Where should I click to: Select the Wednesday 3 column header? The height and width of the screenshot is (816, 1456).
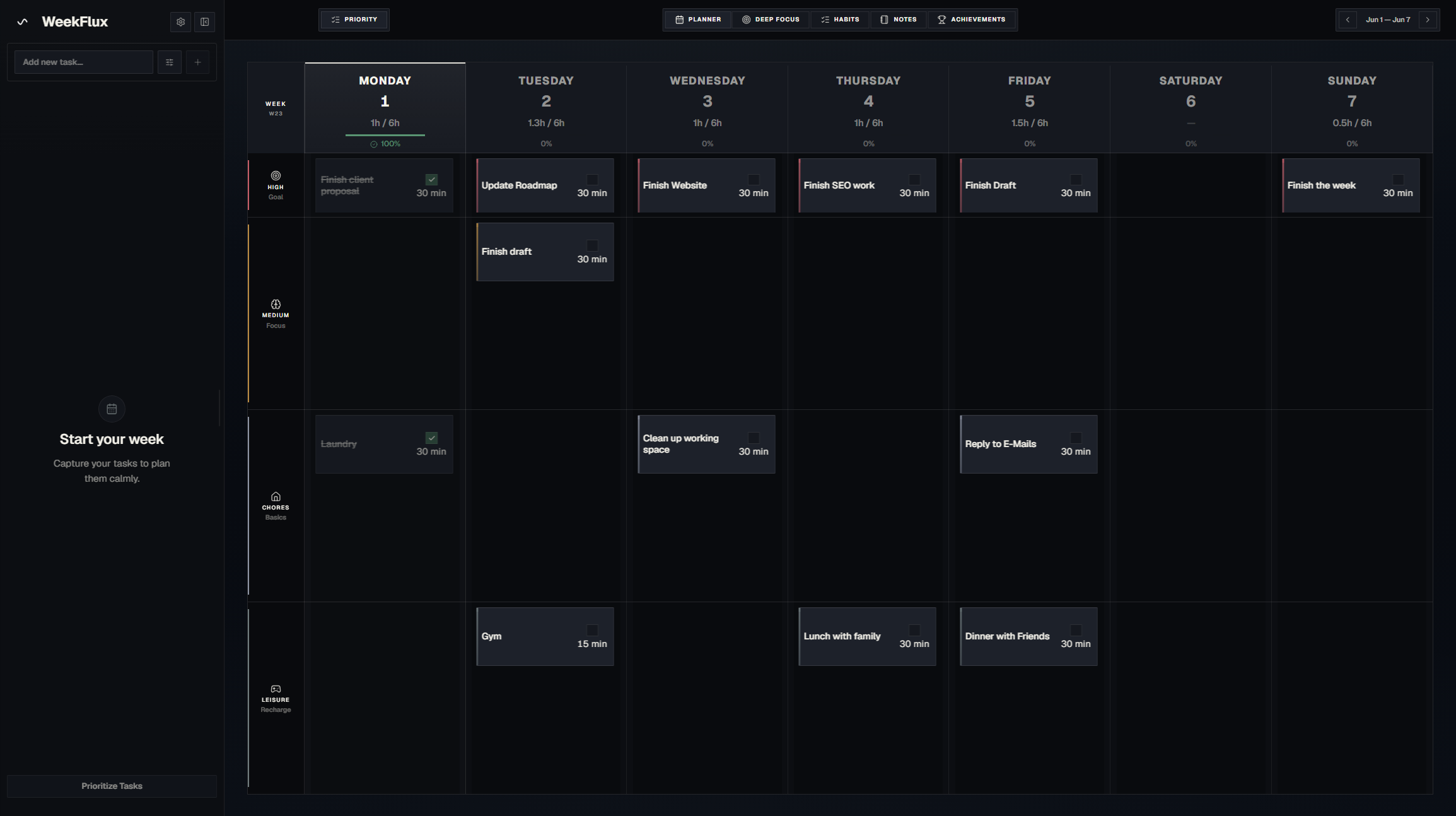pos(708,108)
